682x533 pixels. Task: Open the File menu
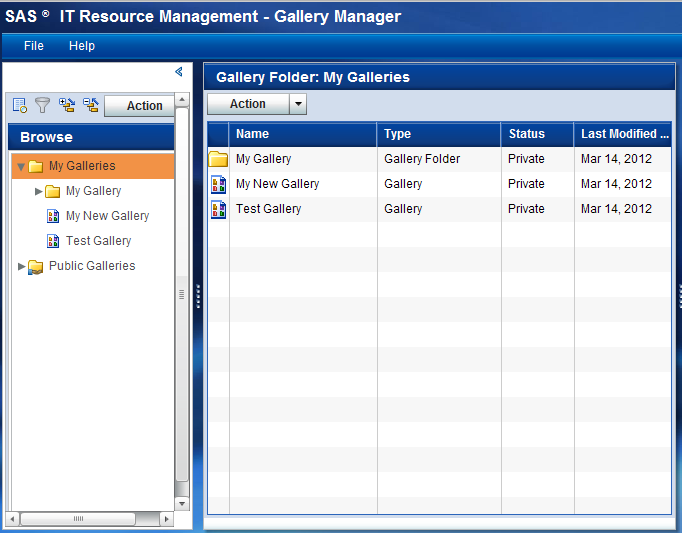(x=34, y=46)
